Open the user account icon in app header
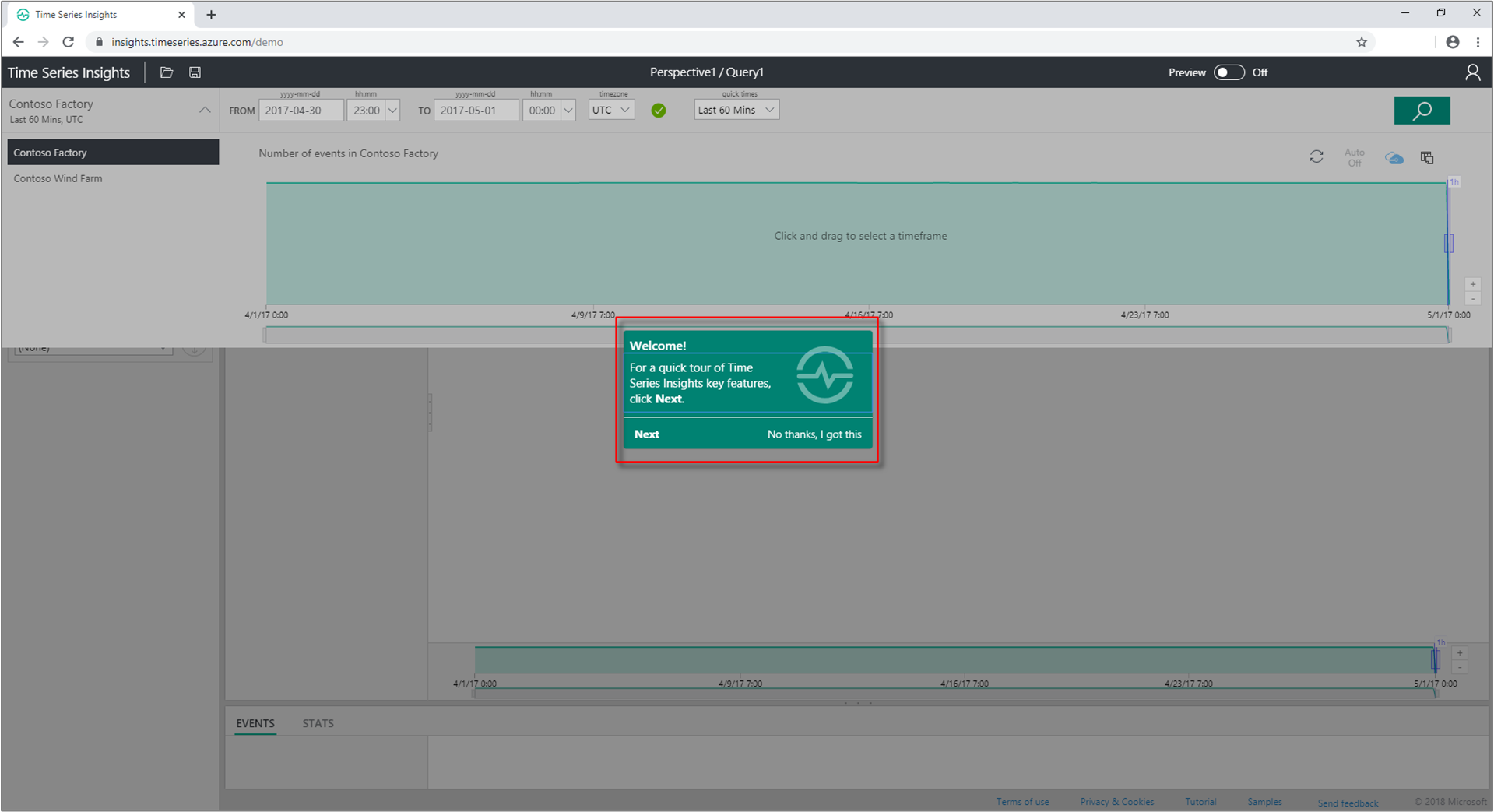 [1472, 72]
